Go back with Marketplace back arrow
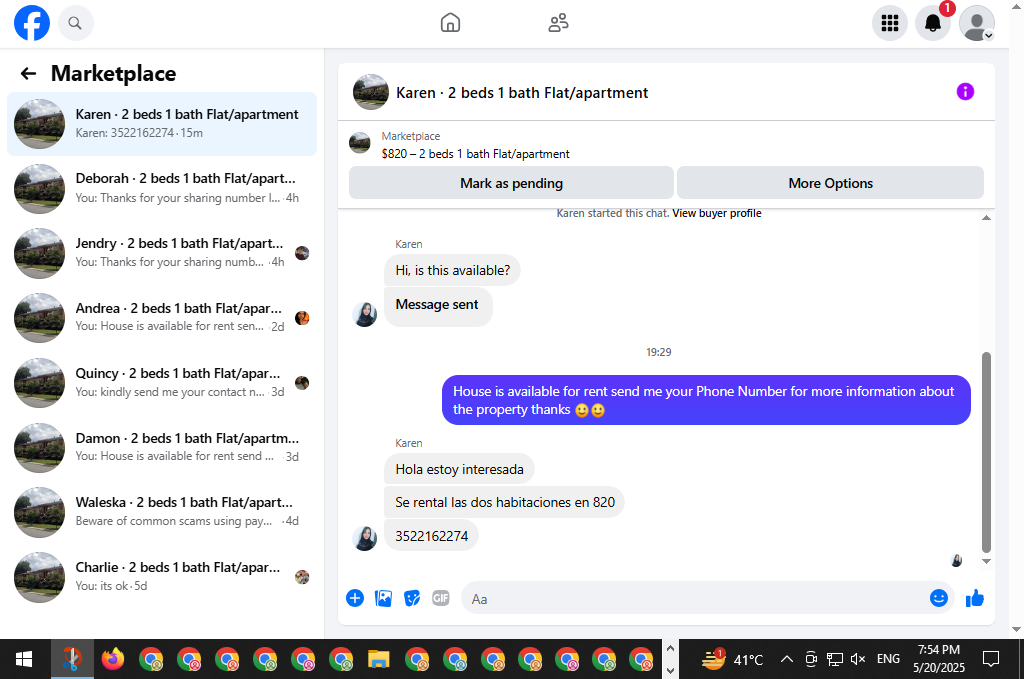The width and height of the screenshot is (1024, 679). [28, 73]
